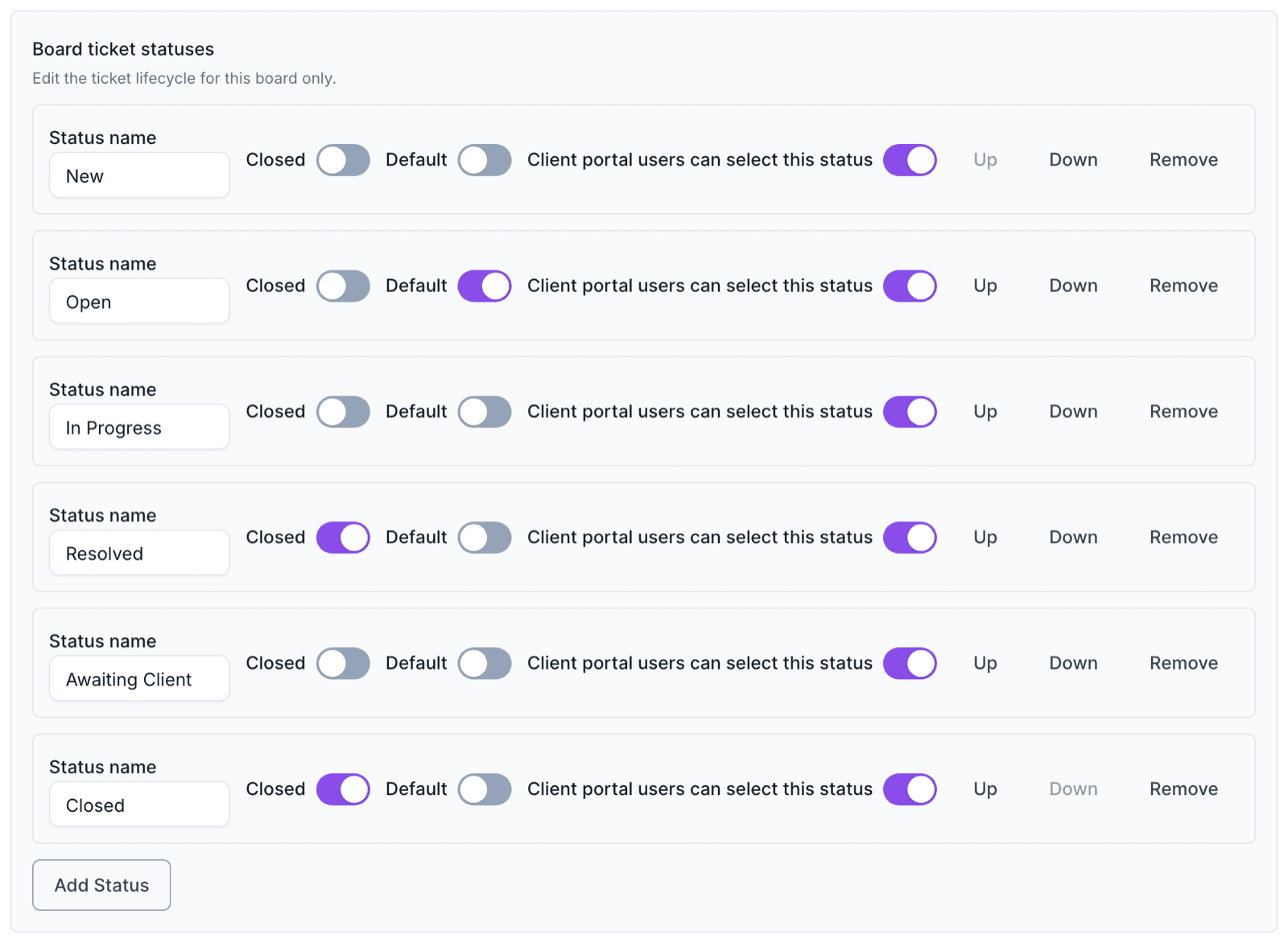1288x943 pixels.
Task: Move In Progress status Up
Action: click(985, 411)
